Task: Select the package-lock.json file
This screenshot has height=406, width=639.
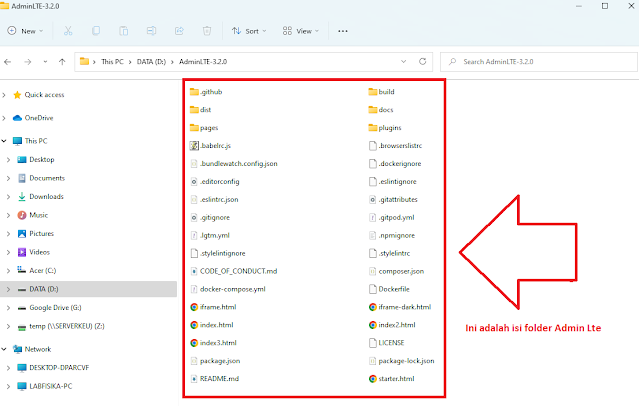Action: click(406, 361)
